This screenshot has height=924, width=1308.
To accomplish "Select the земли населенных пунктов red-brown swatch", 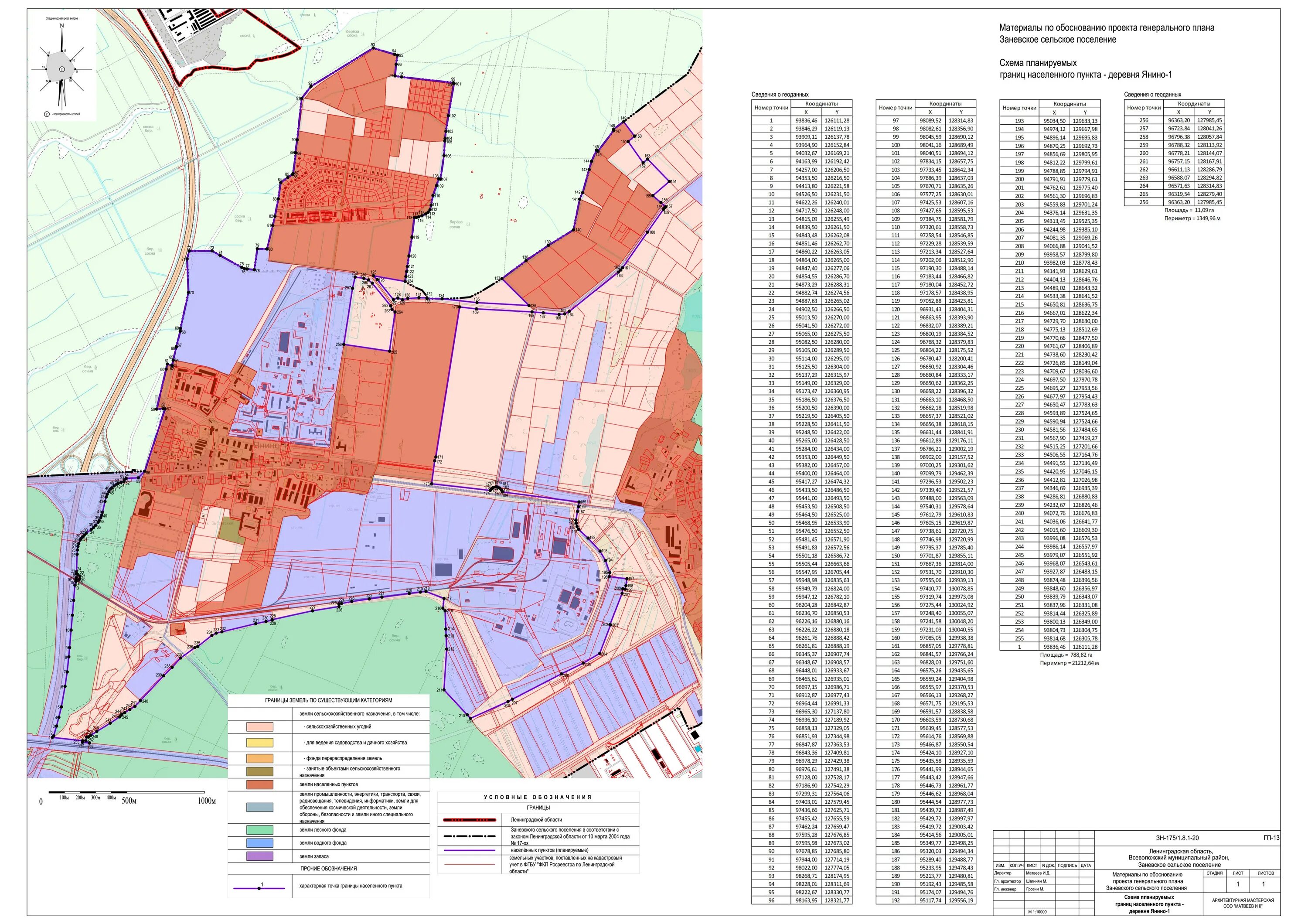I will pyautogui.click(x=260, y=785).
